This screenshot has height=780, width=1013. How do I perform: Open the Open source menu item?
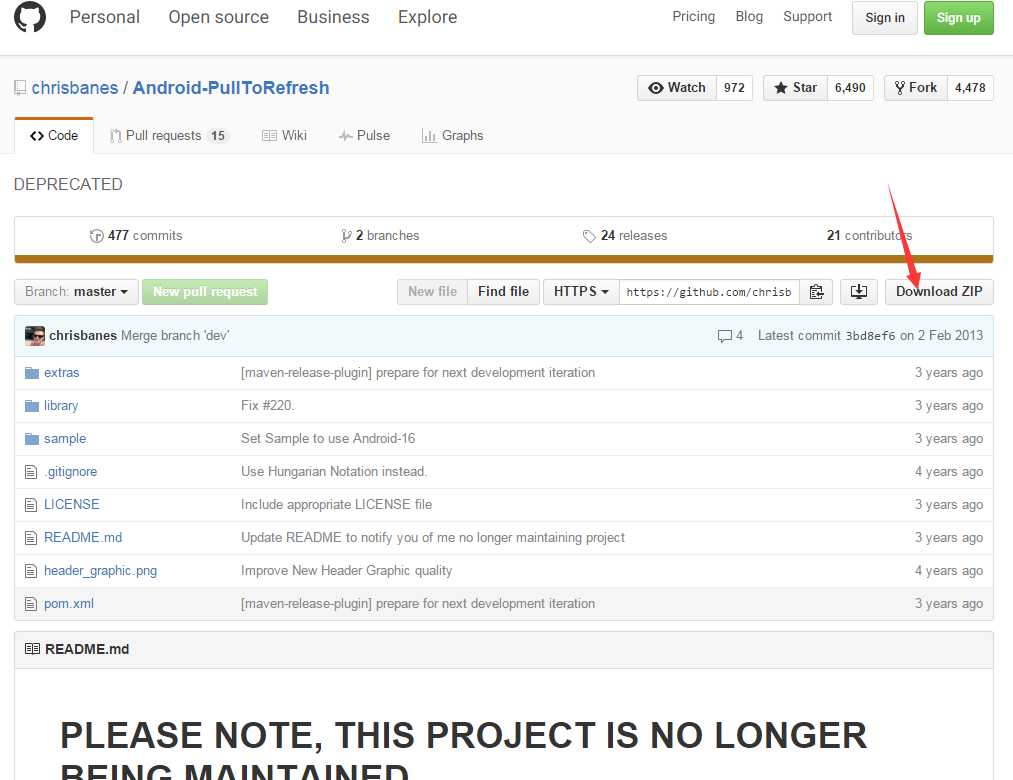[218, 17]
